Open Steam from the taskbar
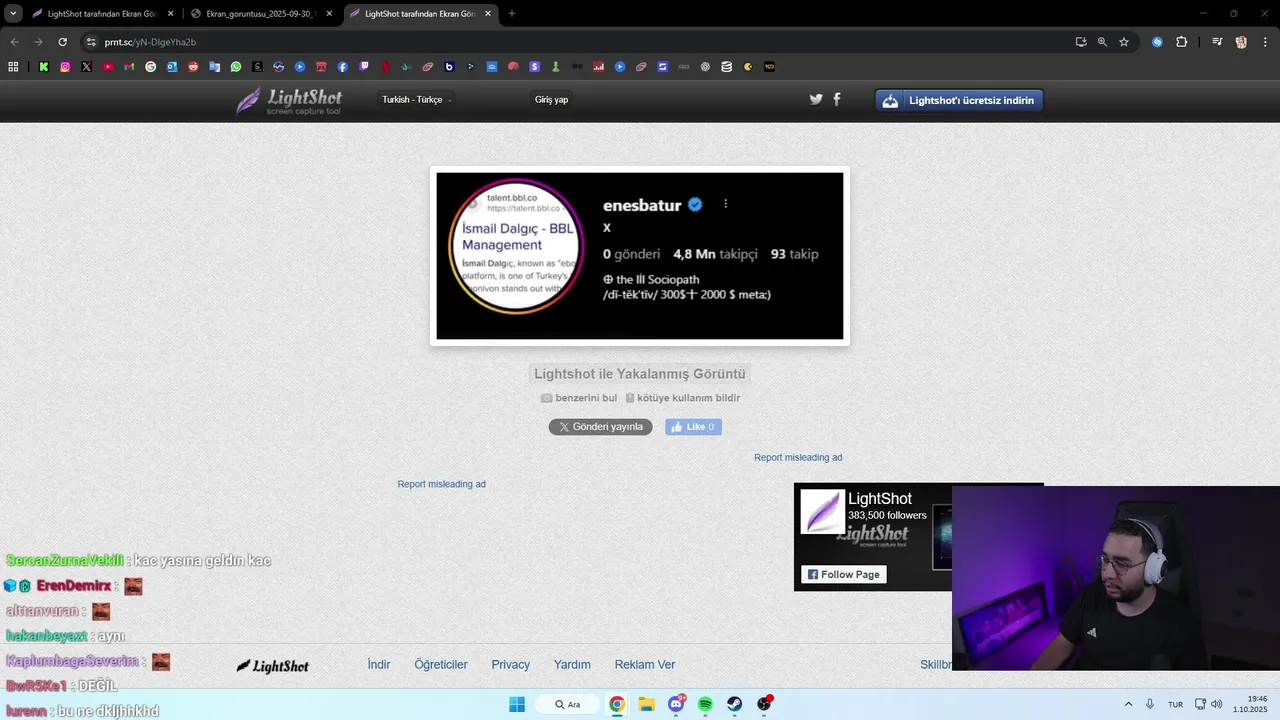 [734, 704]
